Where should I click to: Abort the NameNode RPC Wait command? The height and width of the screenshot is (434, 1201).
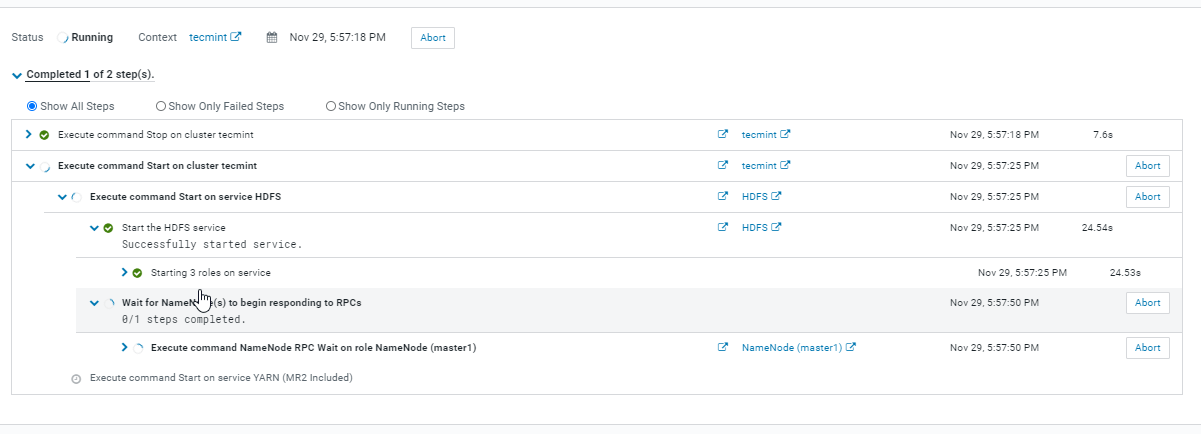click(x=1147, y=348)
